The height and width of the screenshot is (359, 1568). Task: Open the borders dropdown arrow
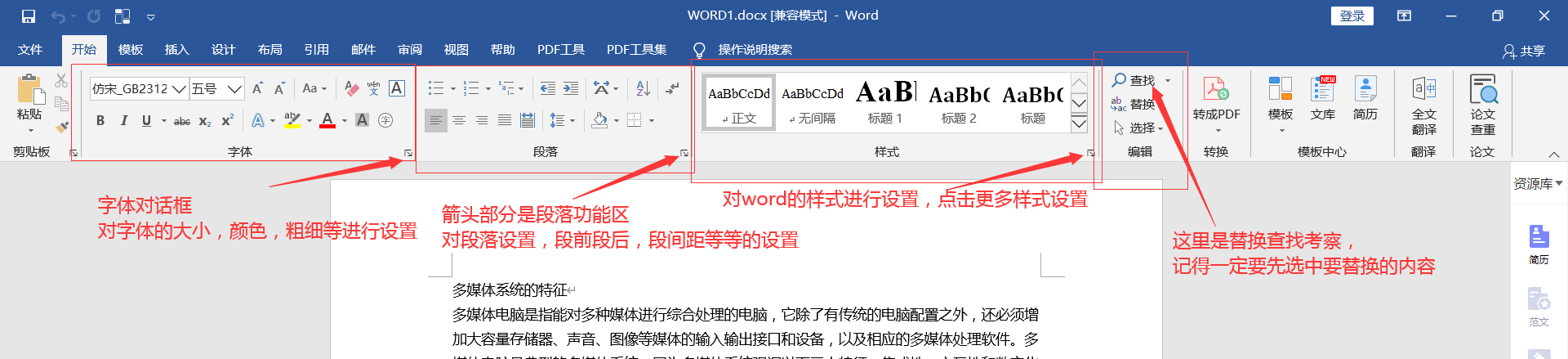(652, 121)
